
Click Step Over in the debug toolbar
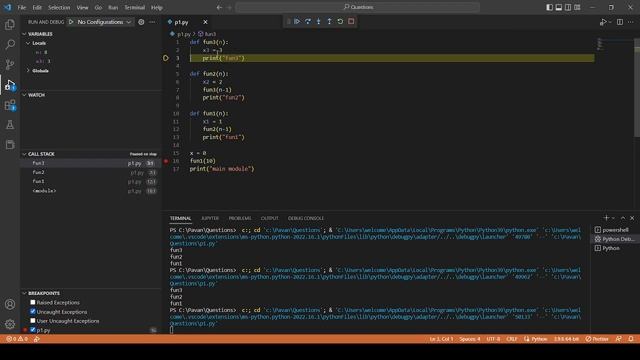308,21
